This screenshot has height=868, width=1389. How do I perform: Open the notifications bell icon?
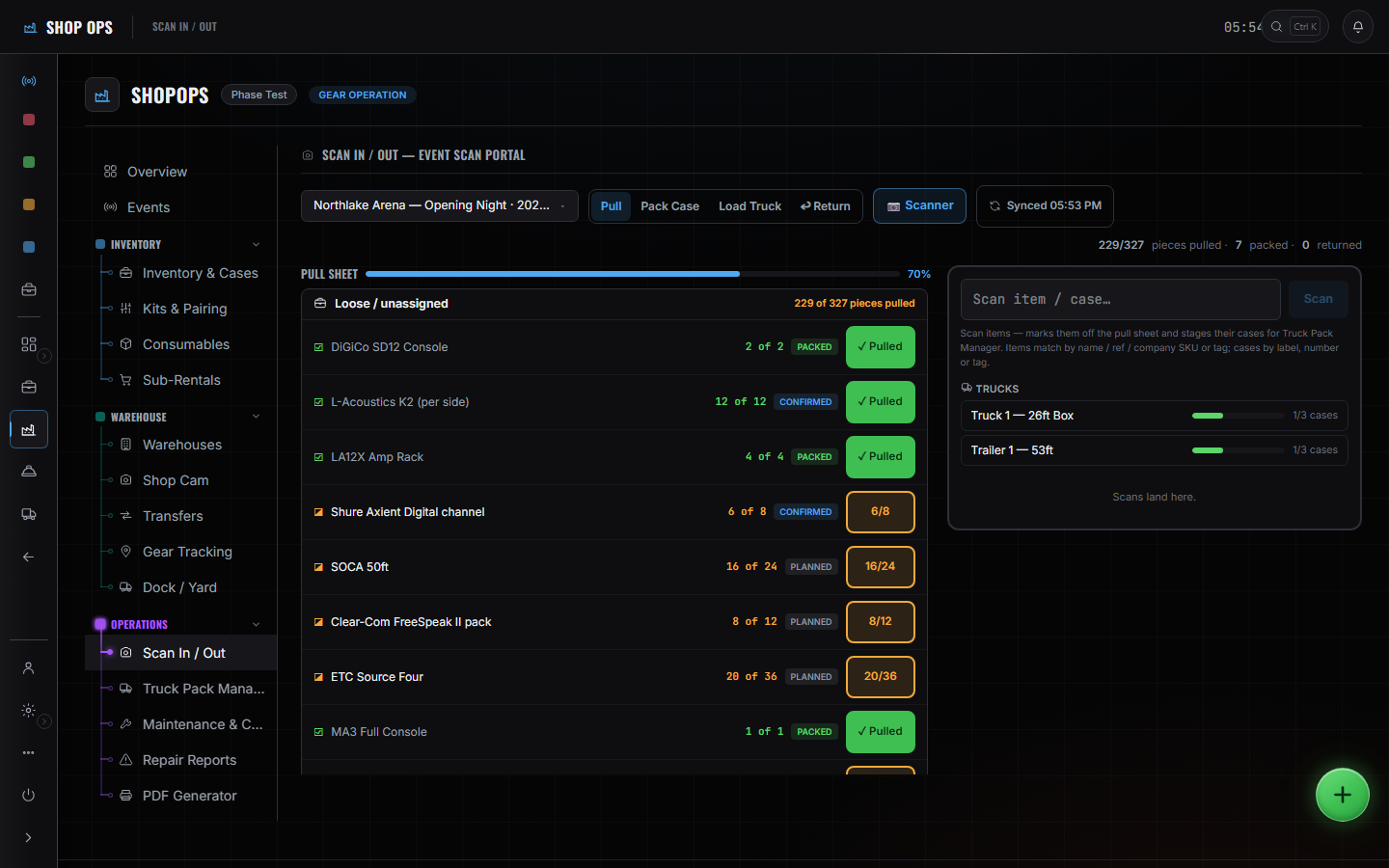[1358, 27]
